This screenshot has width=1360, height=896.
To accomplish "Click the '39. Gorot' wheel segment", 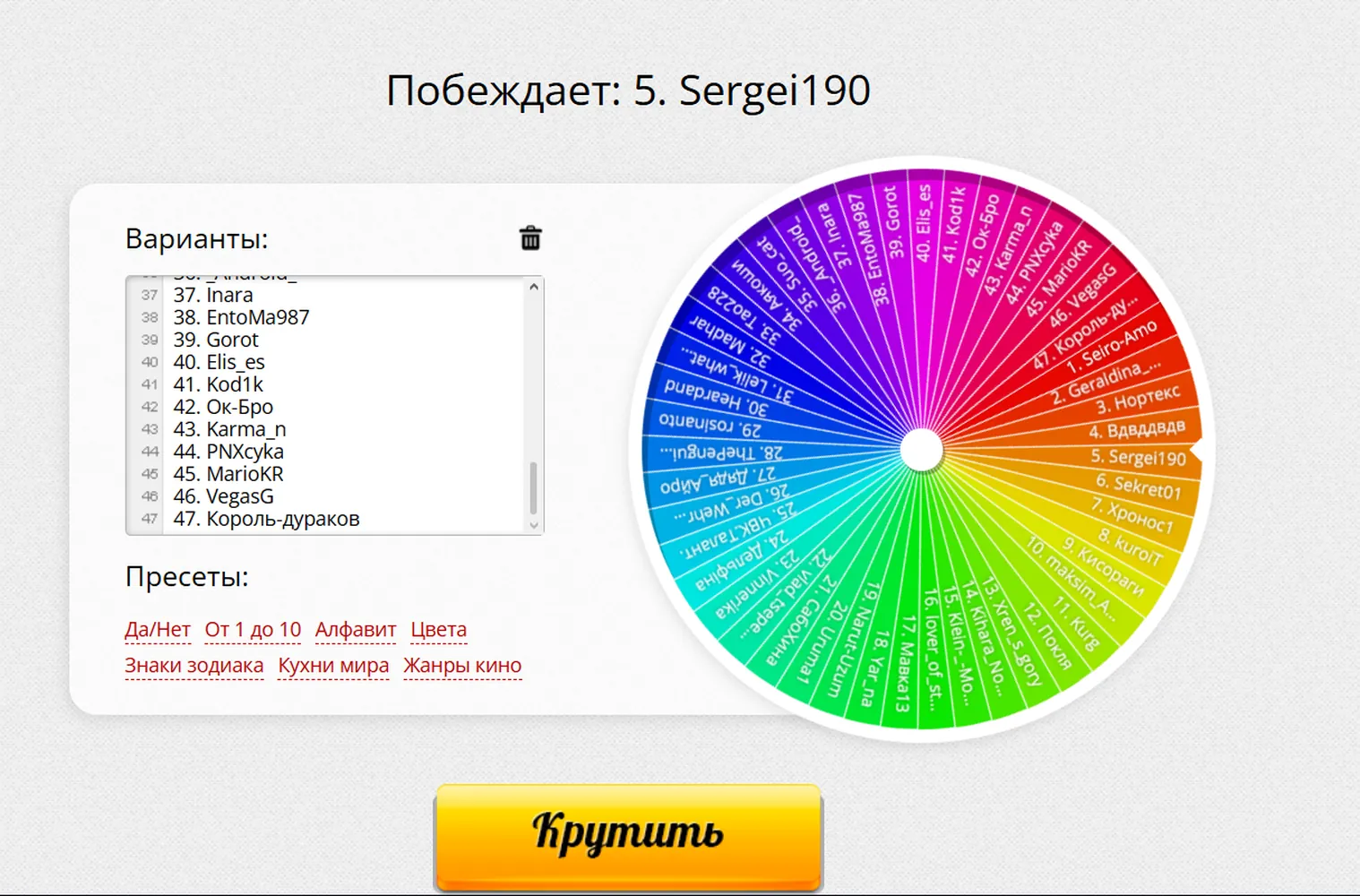I will tap(893, 223).
